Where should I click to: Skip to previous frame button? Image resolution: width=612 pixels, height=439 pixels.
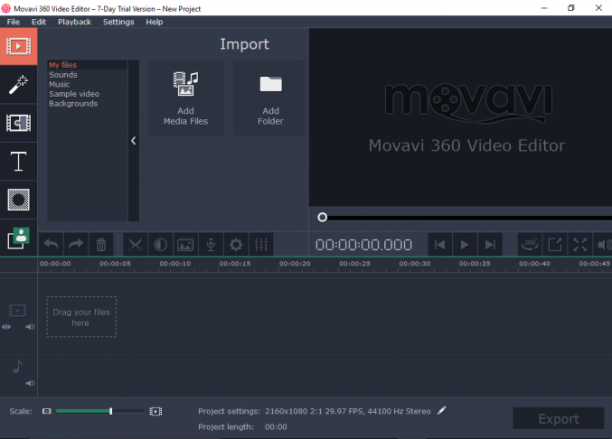coord(440,245)
